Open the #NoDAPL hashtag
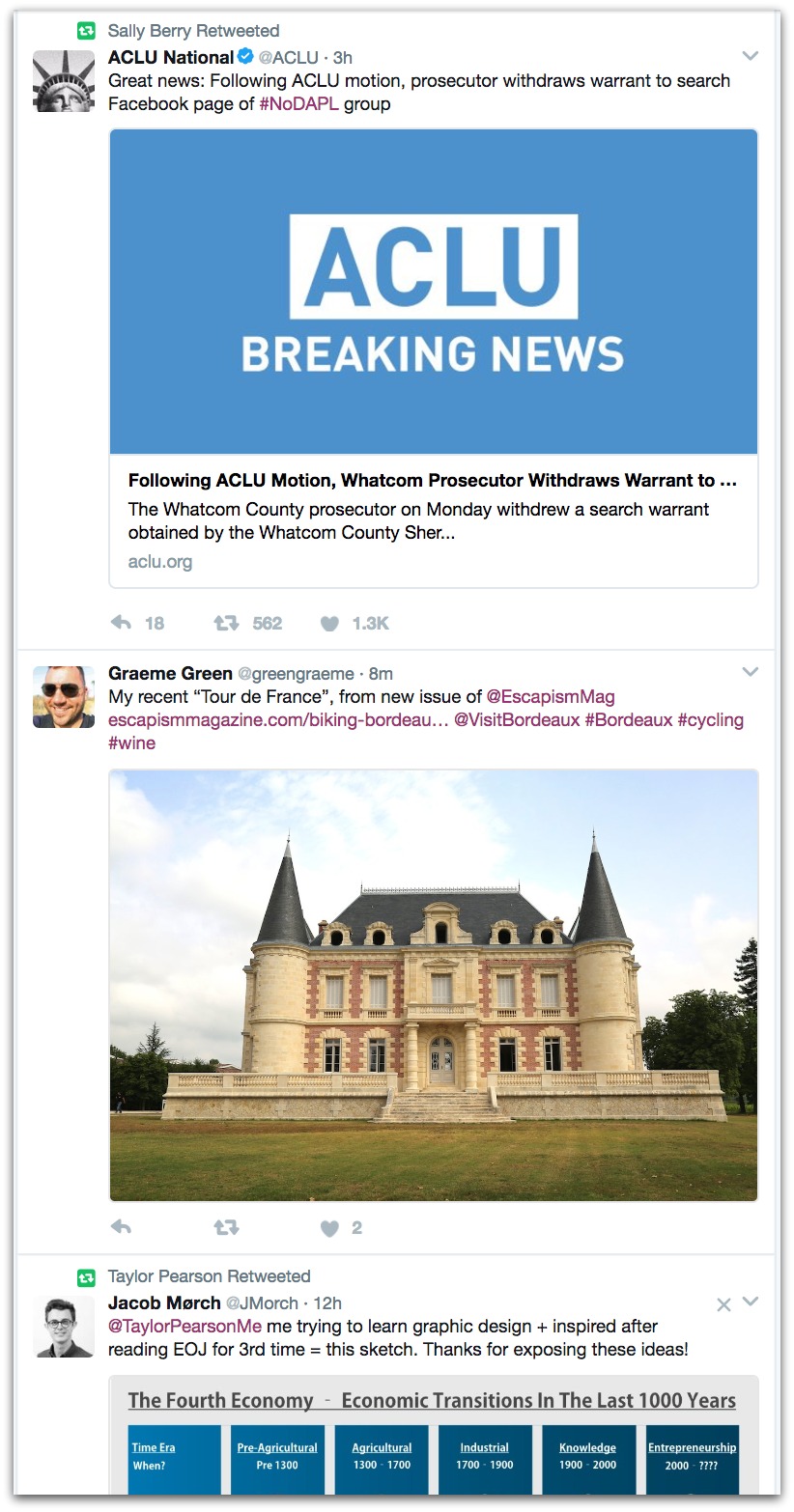Viewport: 794px width, 1512px height. 298,104
